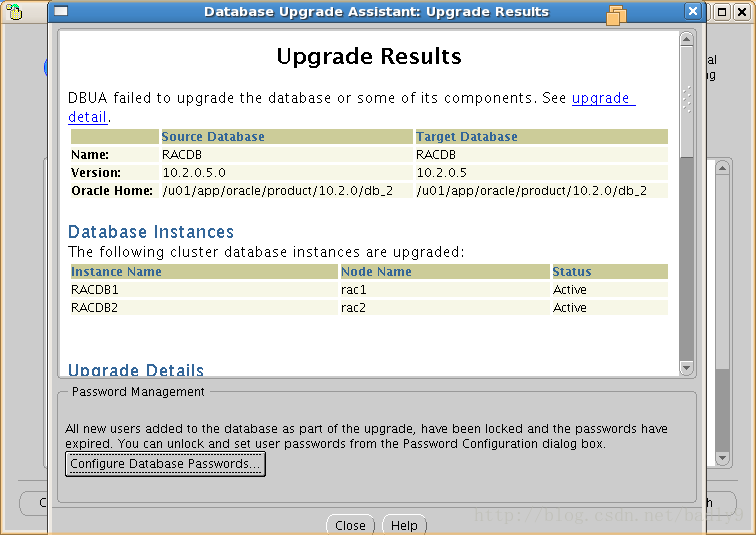
Task: Select the Source Database column header
Action: (286, 136)
